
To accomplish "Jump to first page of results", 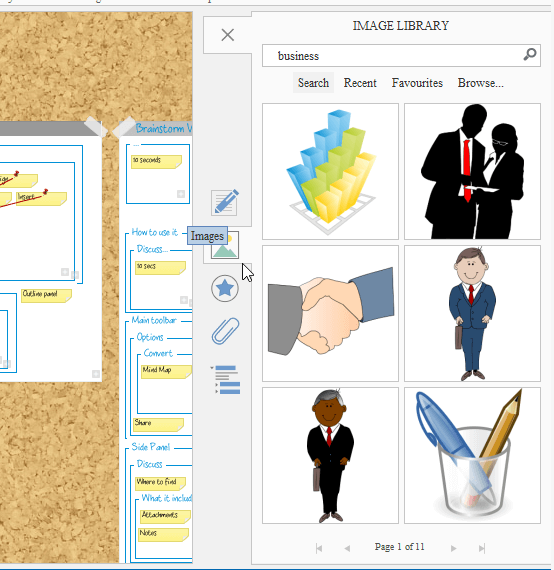I will click(x=319, y=548).
